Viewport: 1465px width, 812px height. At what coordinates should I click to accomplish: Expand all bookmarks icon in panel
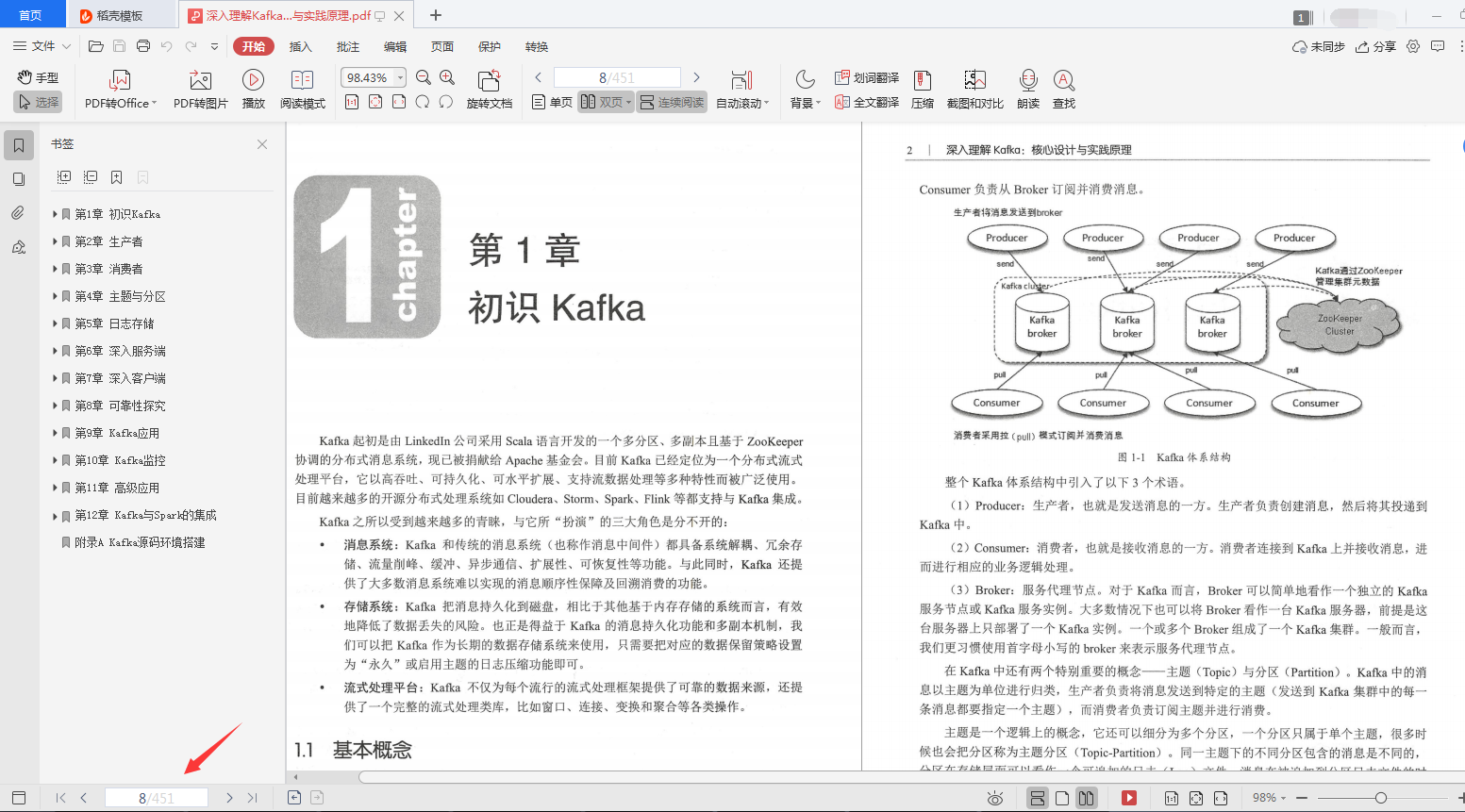point(64,177)
